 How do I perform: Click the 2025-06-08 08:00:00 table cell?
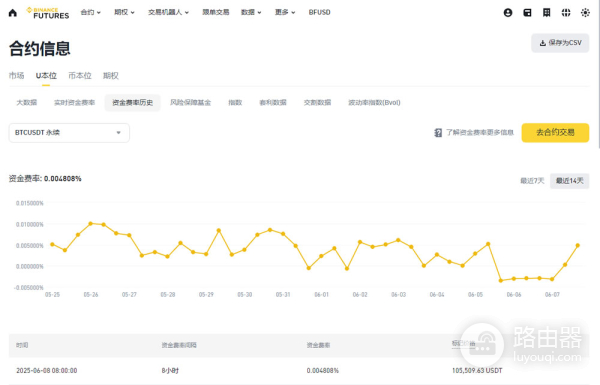tap(47, 370)
